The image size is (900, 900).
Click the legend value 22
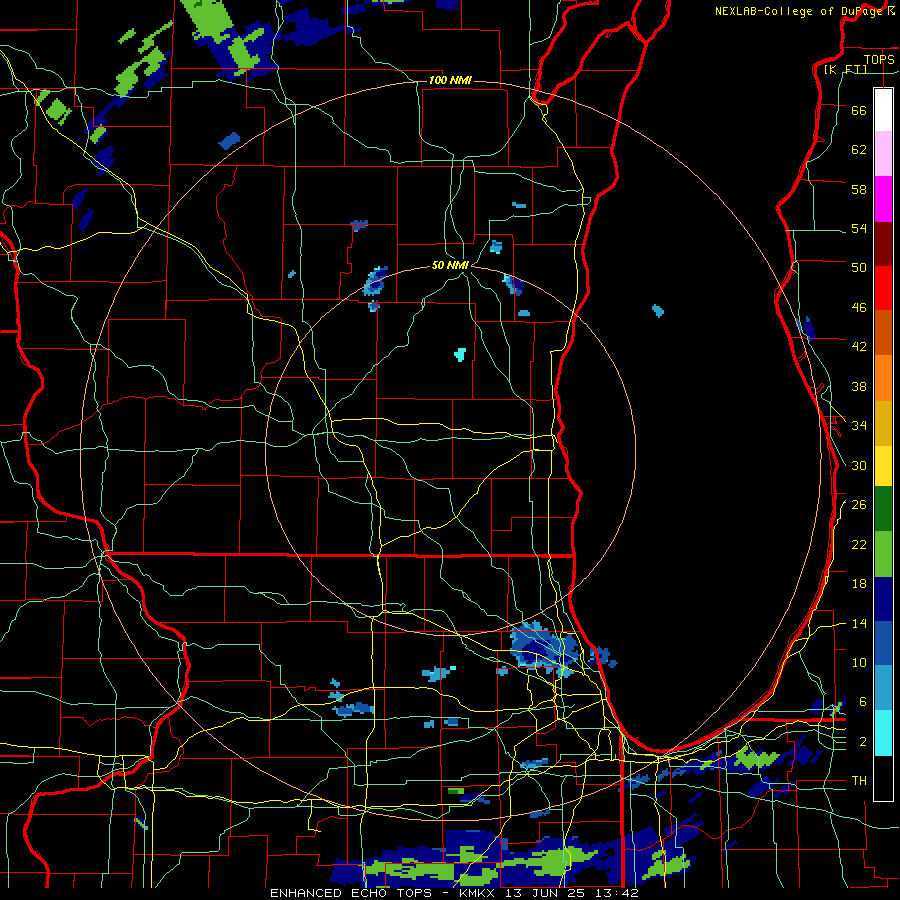pos(859,545)
